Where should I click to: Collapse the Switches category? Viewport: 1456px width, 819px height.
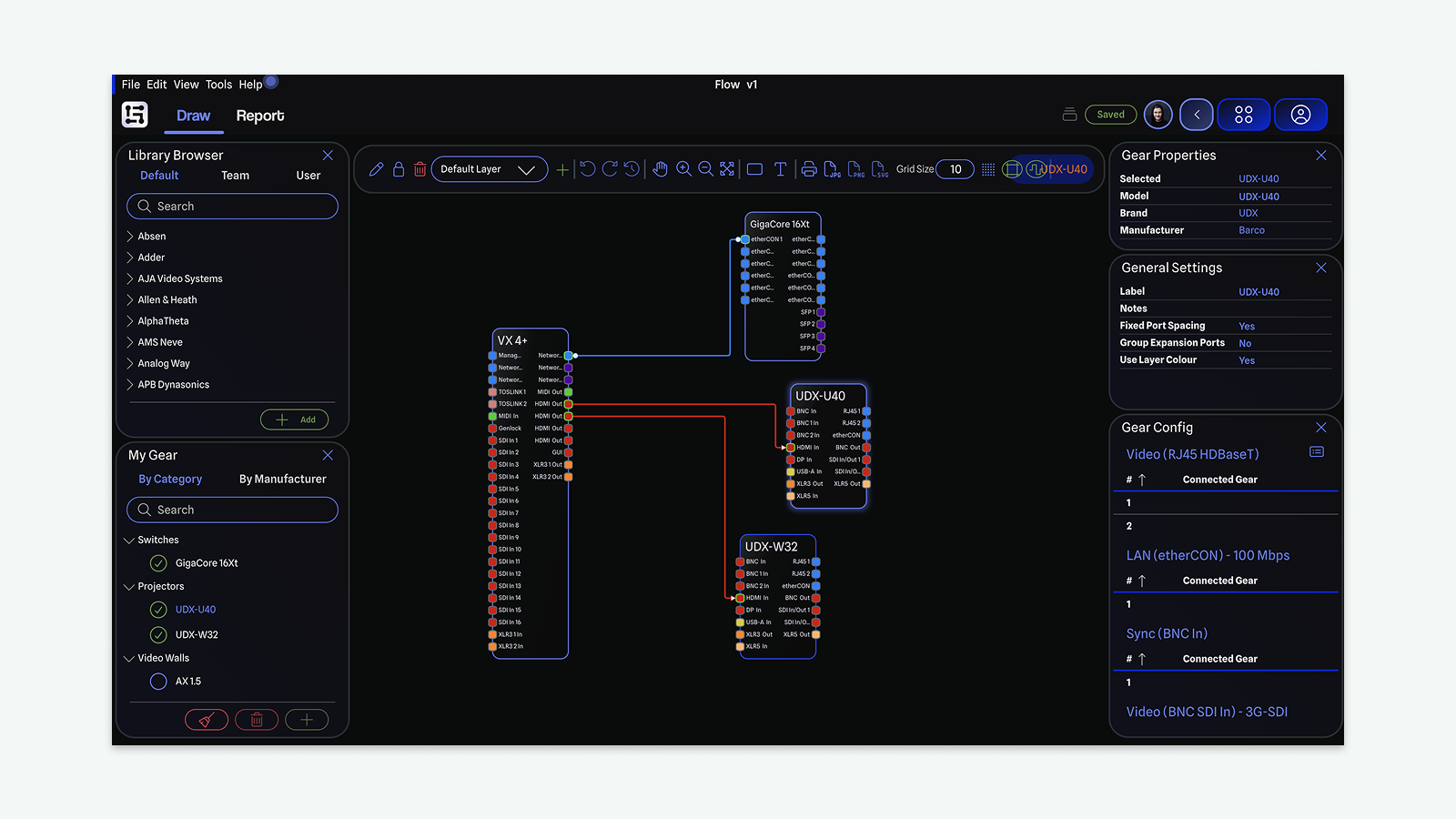click(x=129, y=541)
